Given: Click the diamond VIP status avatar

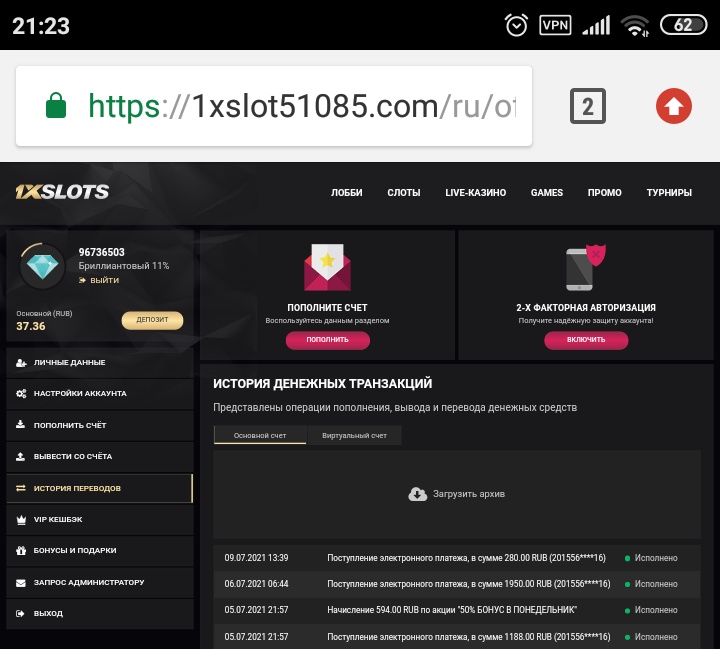Looking at the screenshot, I should [42, 266].
